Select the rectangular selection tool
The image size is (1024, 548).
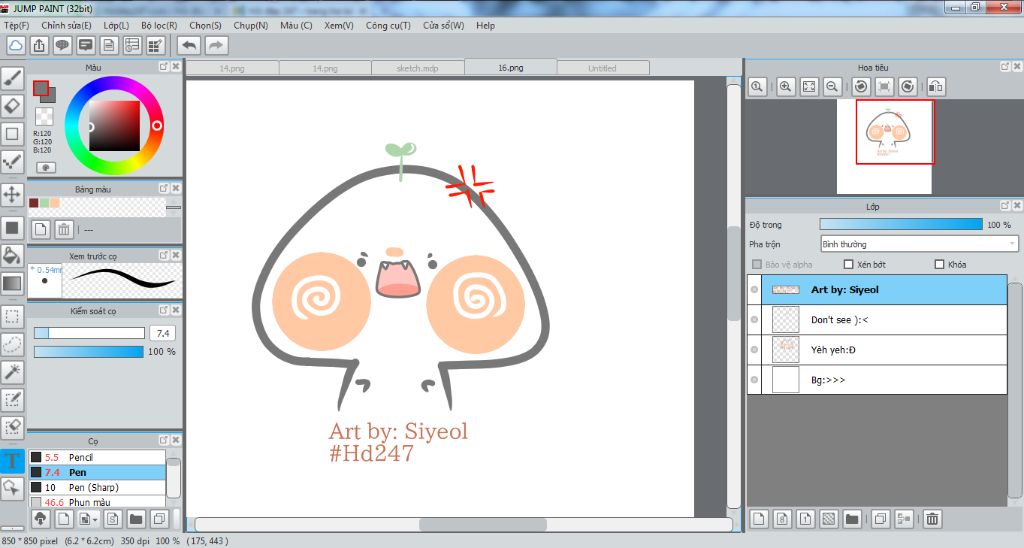tap(12, 317)
